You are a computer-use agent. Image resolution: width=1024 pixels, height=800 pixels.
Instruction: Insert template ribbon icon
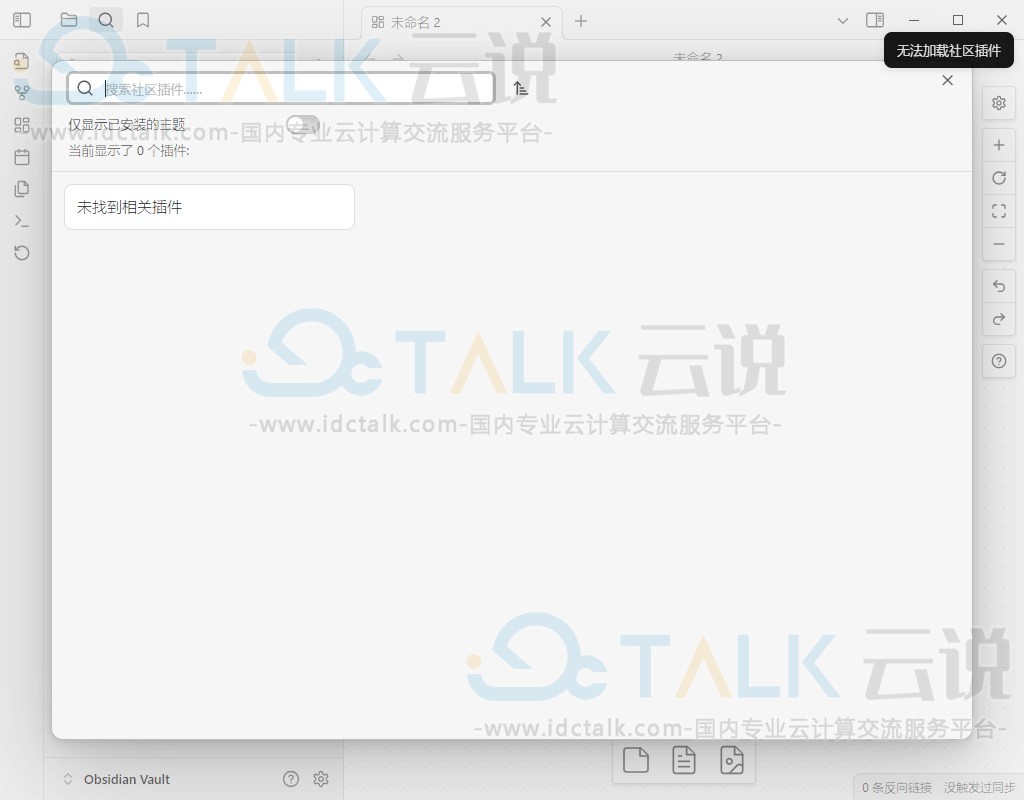click(x=22, y=189)
